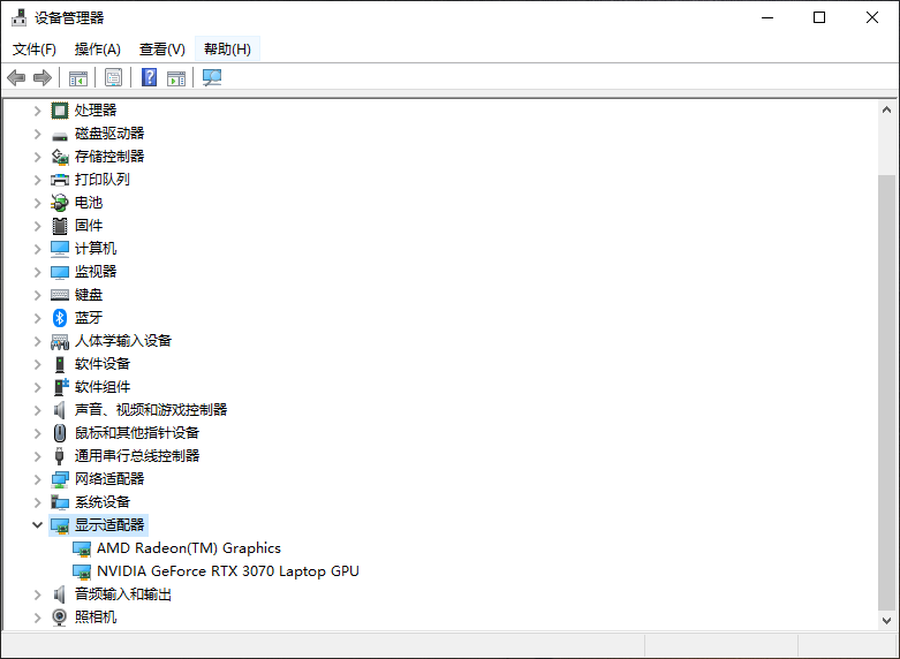Expand the 处理器 node
This screenshot has height=659, width=900.
[x=37, y=110]
